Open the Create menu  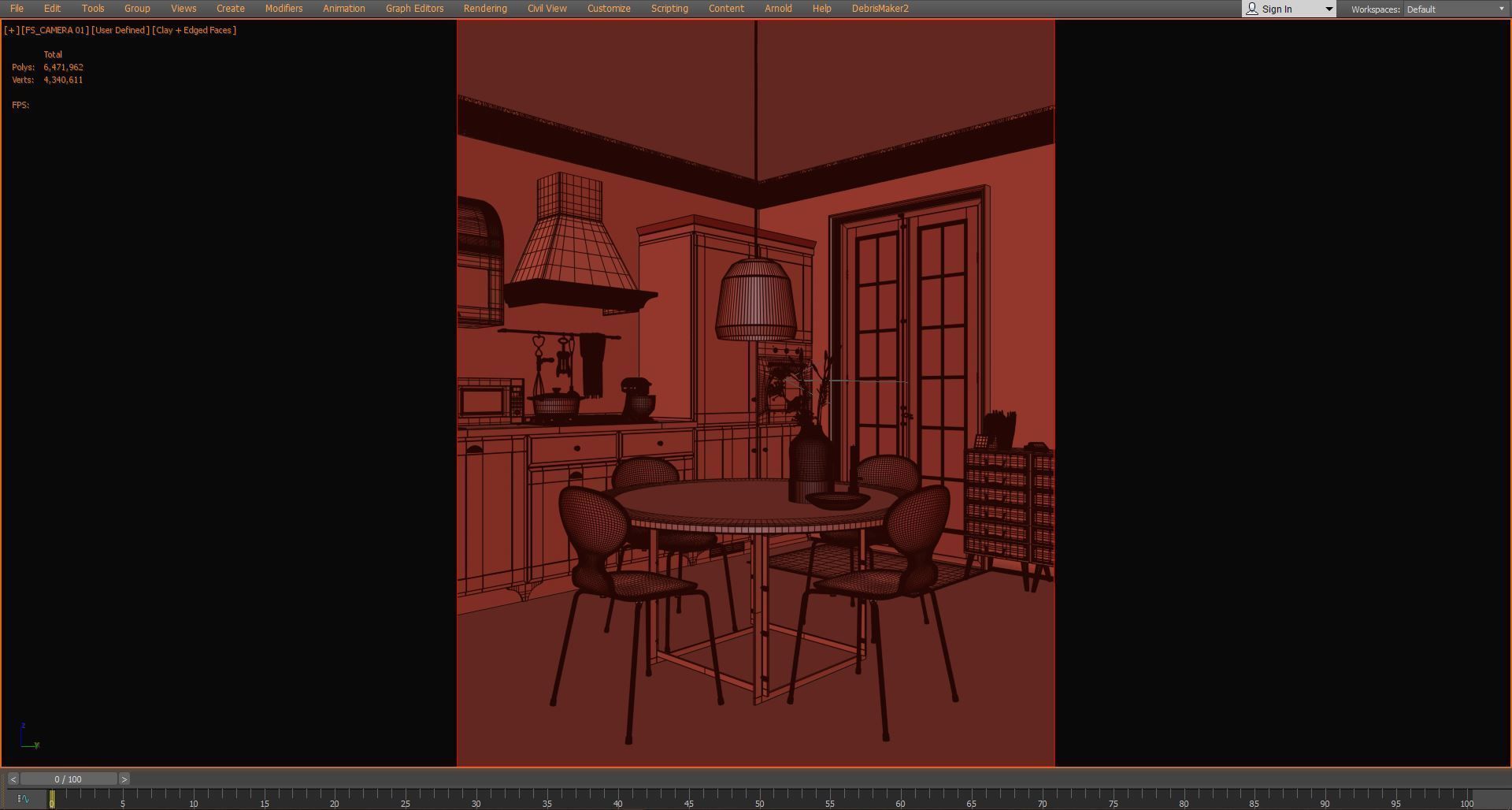[231, 8]
